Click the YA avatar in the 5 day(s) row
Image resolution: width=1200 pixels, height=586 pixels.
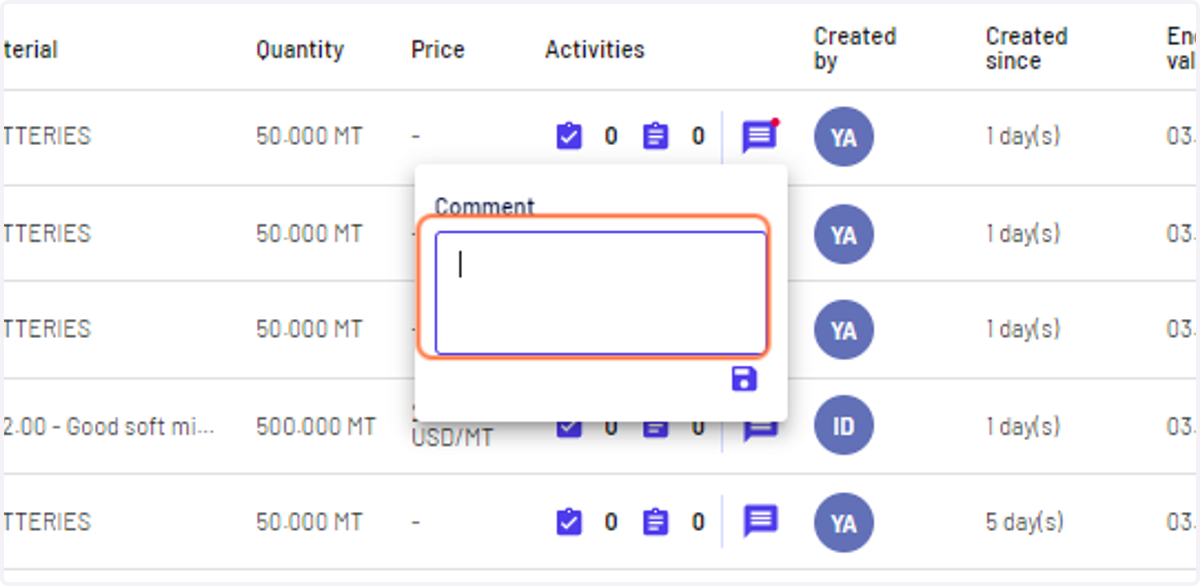click(x=844, y=522)
